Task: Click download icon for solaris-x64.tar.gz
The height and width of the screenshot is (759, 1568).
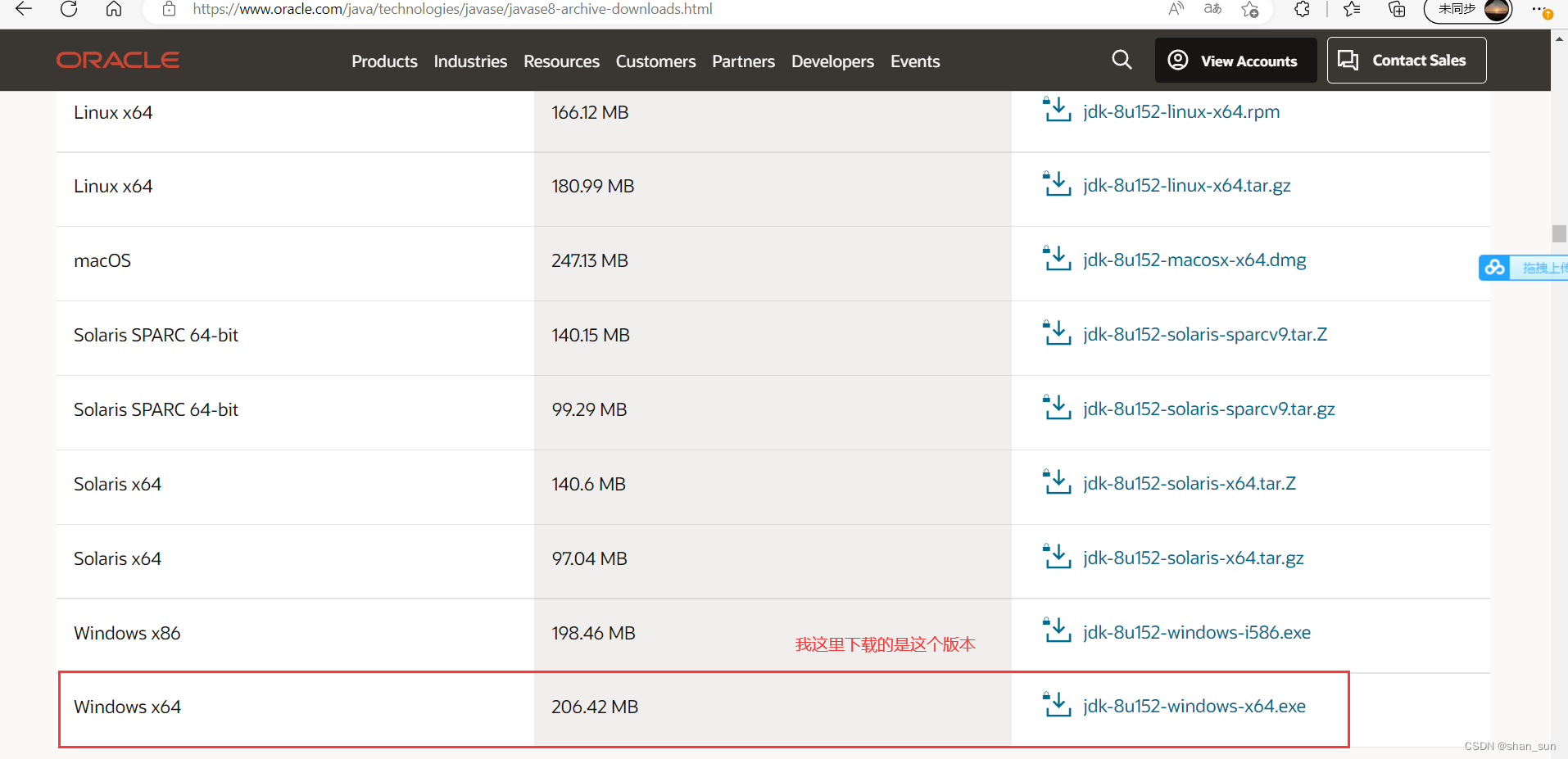Action: [1057, 556]
